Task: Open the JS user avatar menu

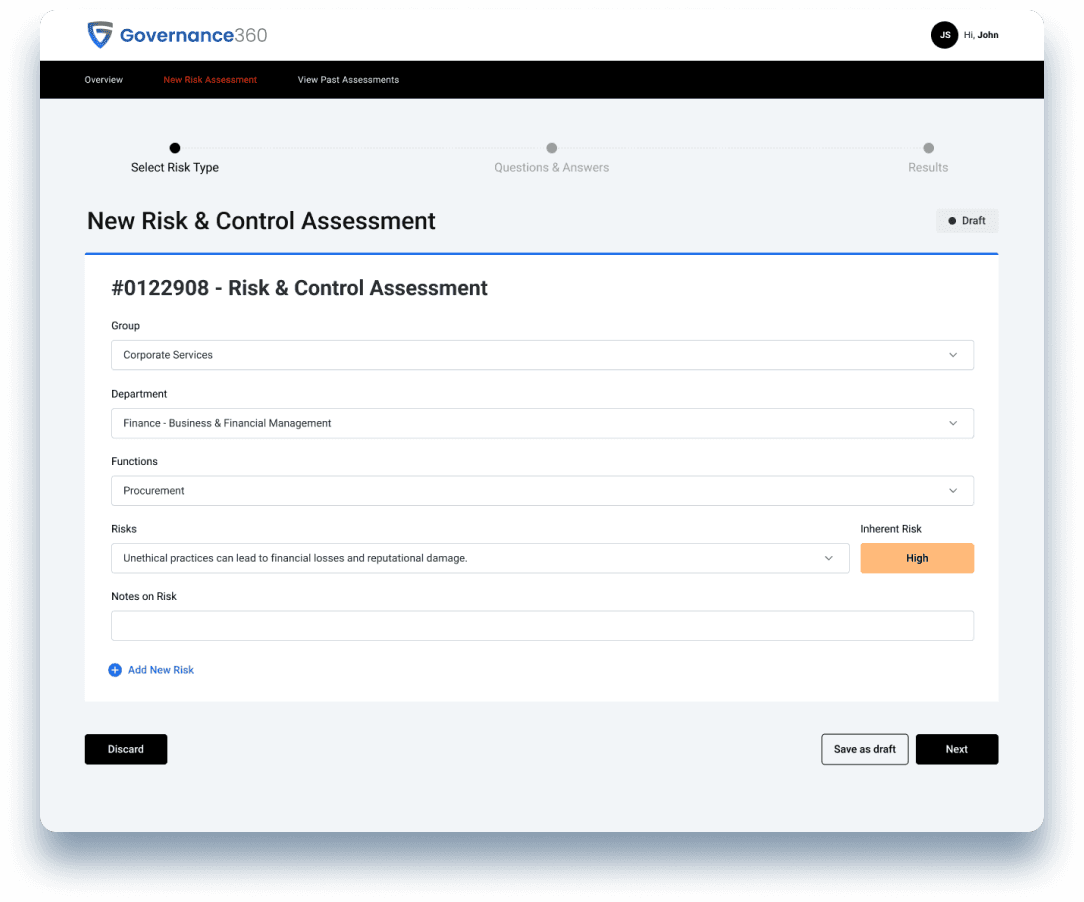Action: click(945, 34)
